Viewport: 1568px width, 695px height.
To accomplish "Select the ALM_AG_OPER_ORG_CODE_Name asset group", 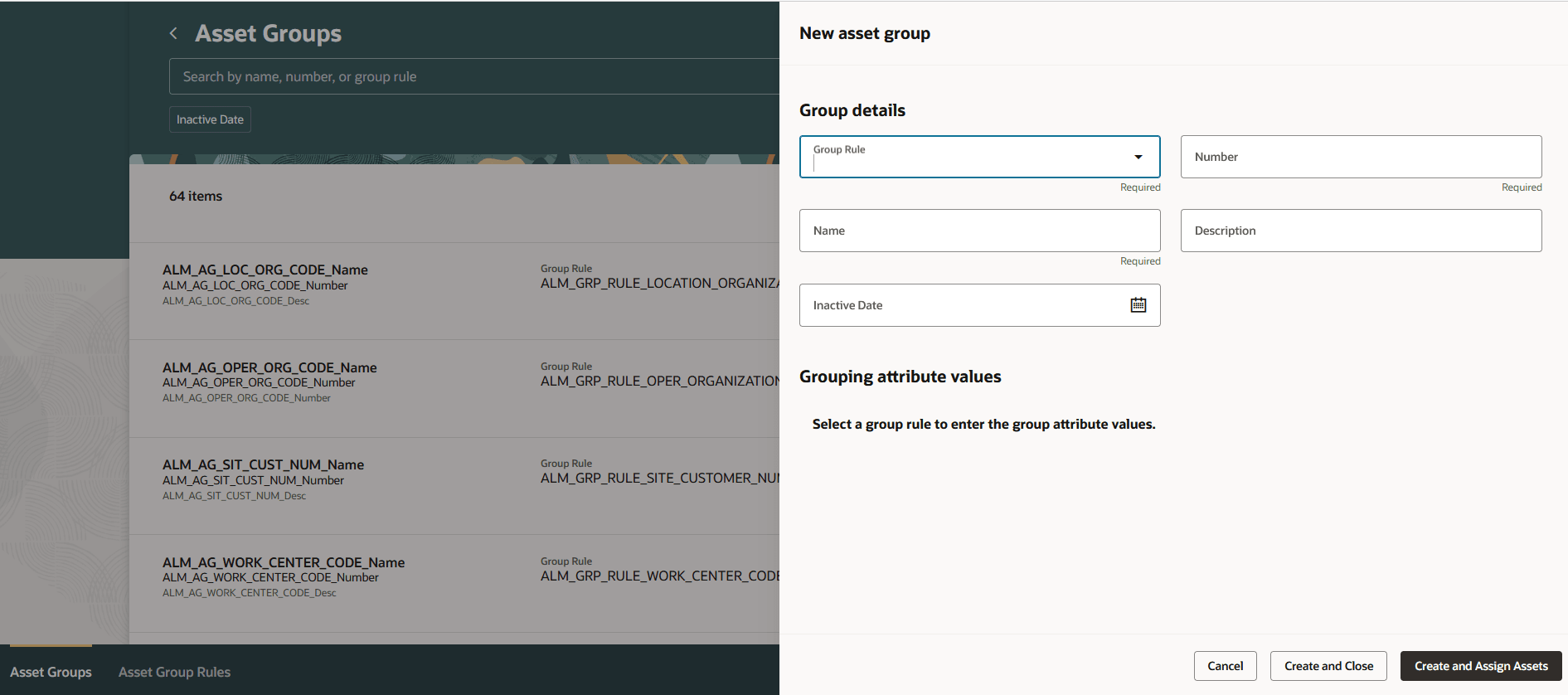I will (269, 367).
